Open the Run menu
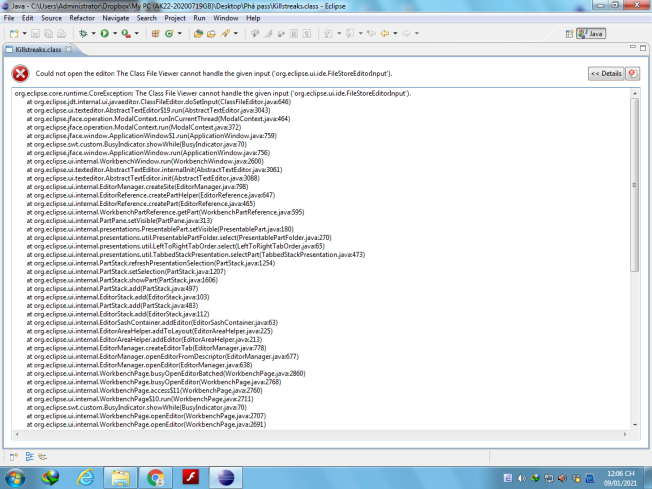 [199, 18]
